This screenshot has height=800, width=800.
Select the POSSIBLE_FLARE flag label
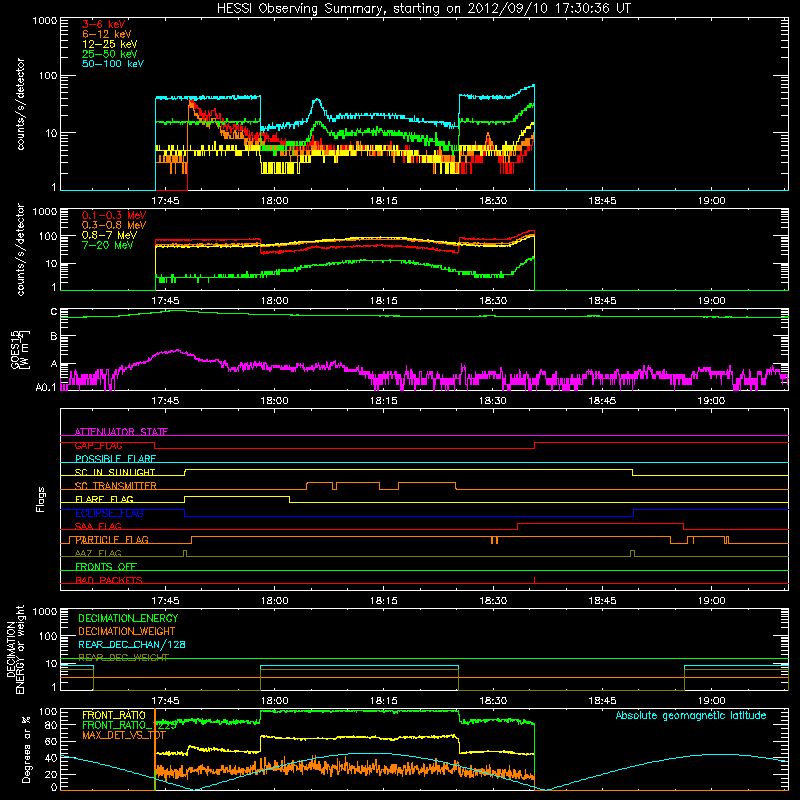tap(115, 459)
